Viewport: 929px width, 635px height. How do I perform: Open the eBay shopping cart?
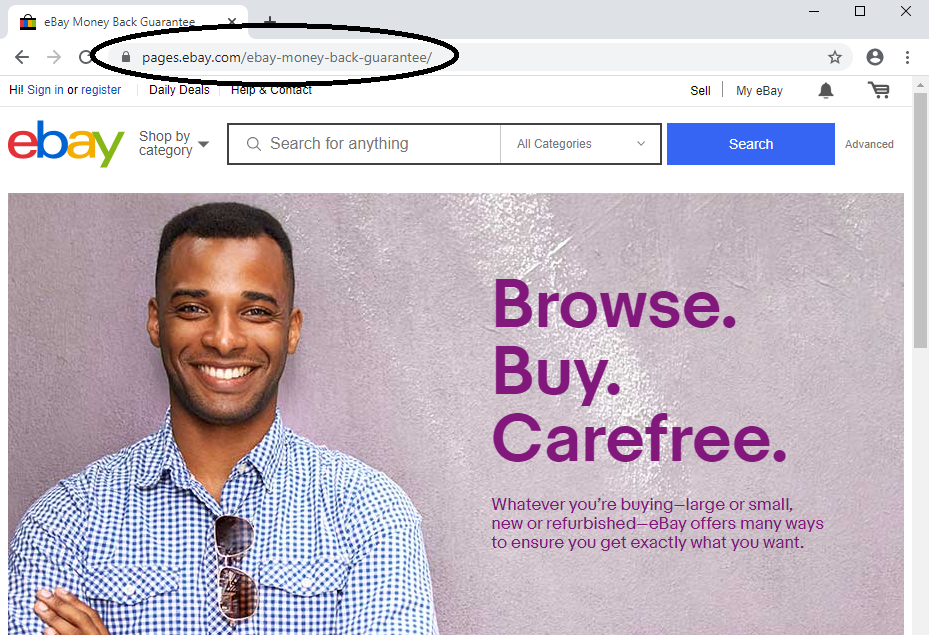pos(879,90)
